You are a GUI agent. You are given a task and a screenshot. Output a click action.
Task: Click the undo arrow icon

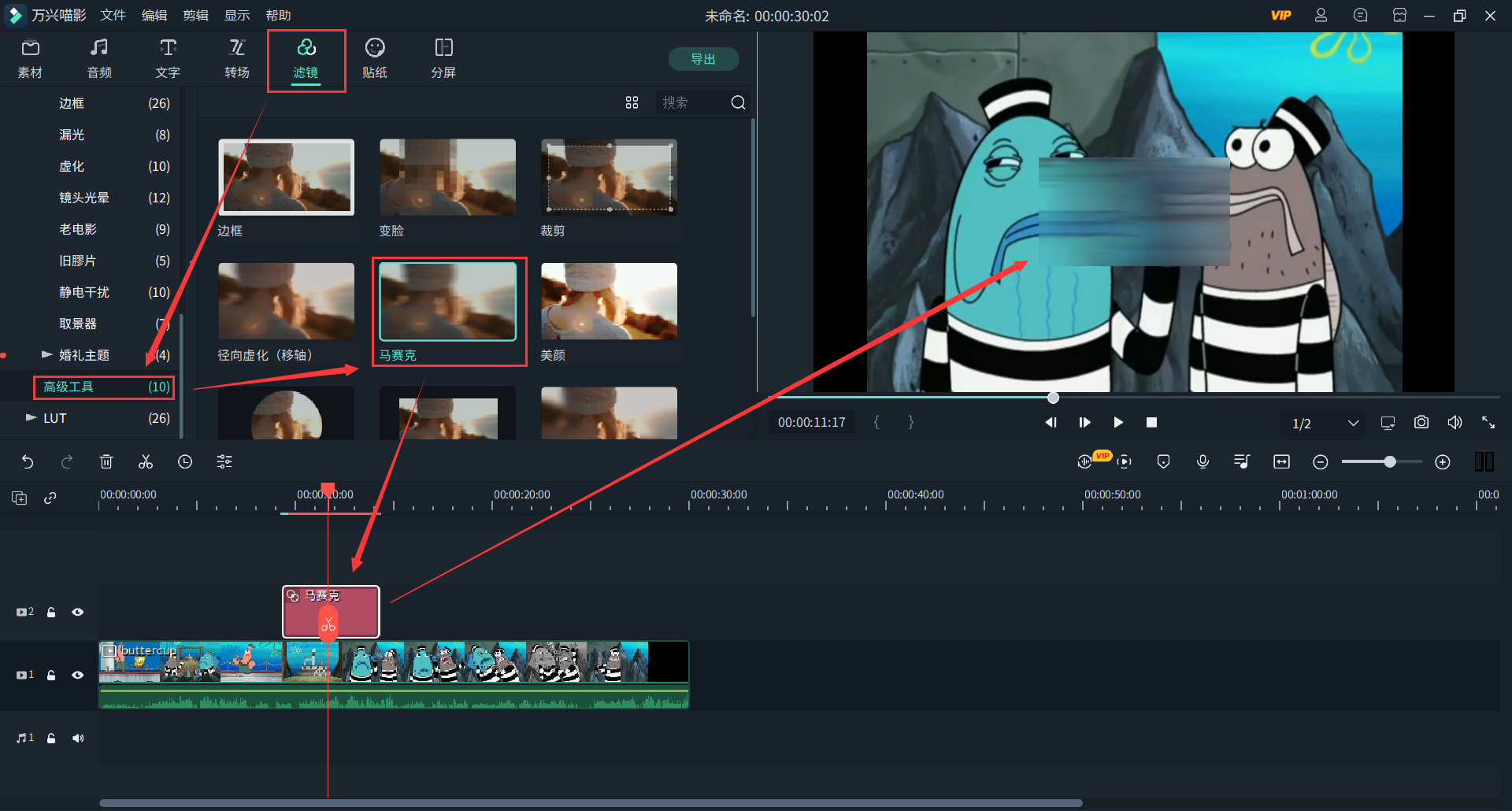point(28,462)
